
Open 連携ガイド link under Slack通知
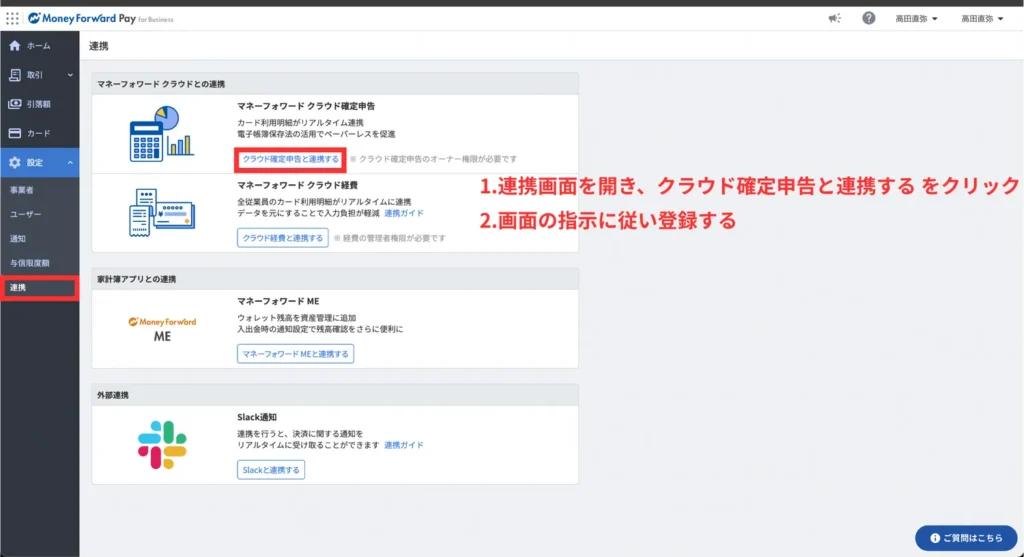tap(404, 445)
